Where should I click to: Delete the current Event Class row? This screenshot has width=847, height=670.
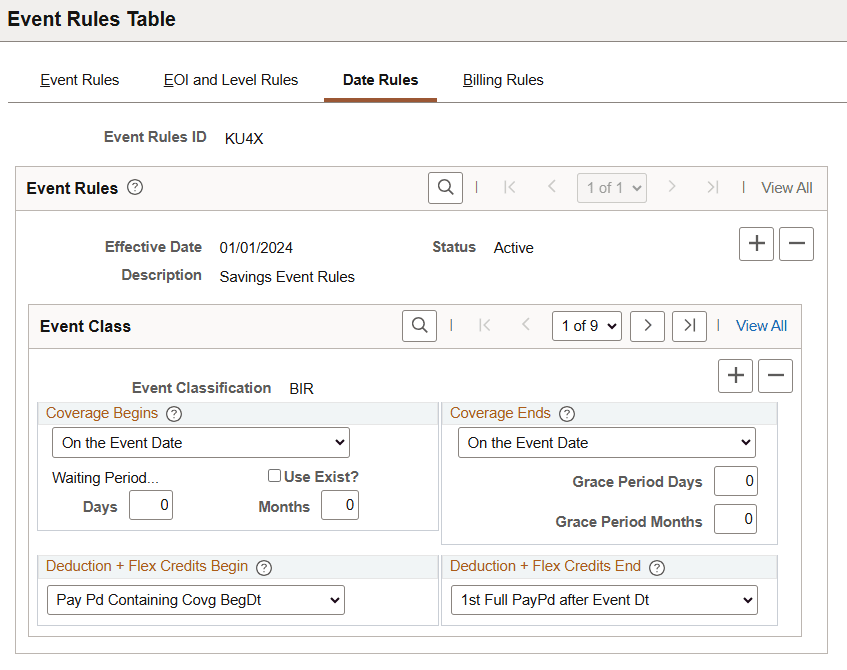point(775,375)
